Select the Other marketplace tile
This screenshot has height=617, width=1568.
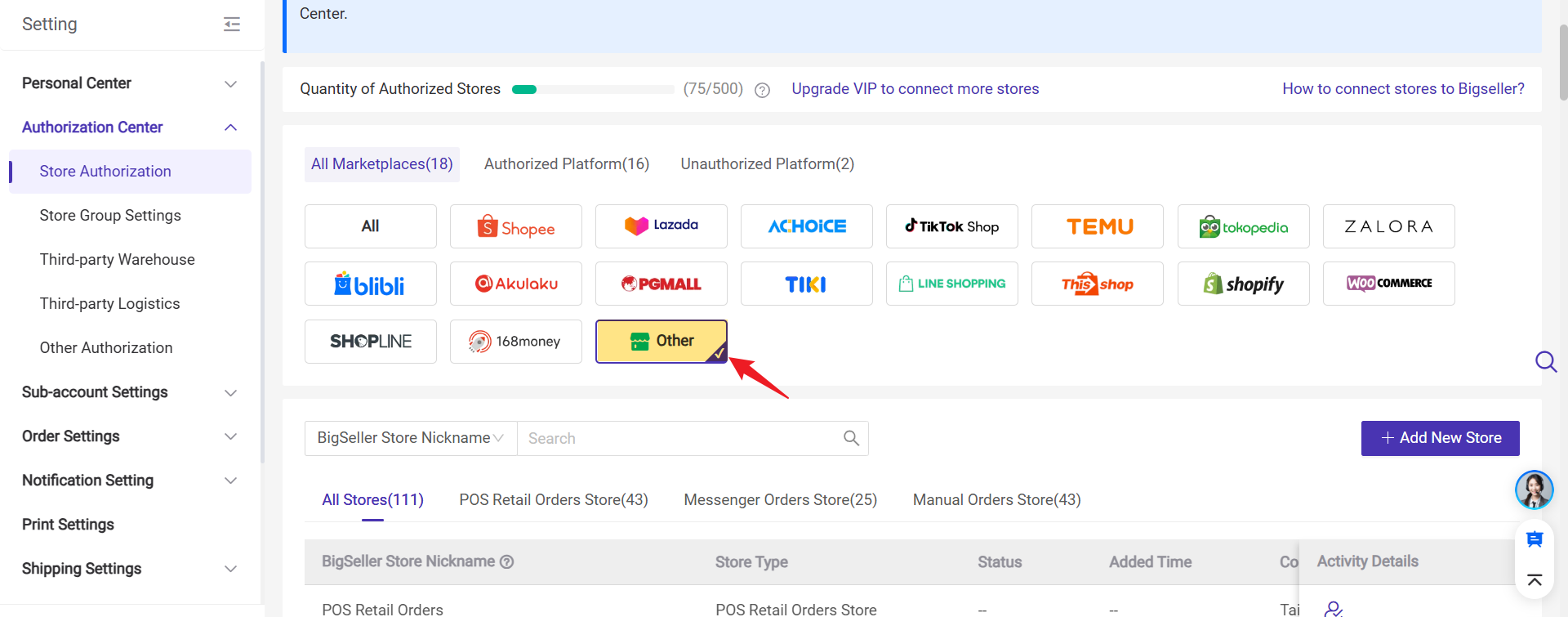[661, 342]
